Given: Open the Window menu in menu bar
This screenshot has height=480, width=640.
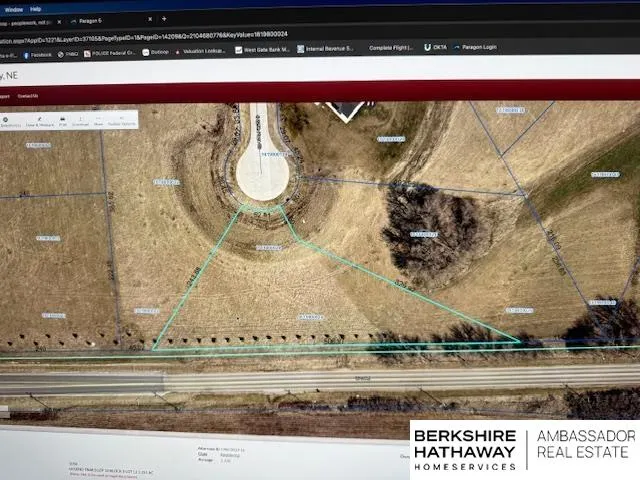Looking at the screenshot, I should pyautogui.click(x=12, y=8).
